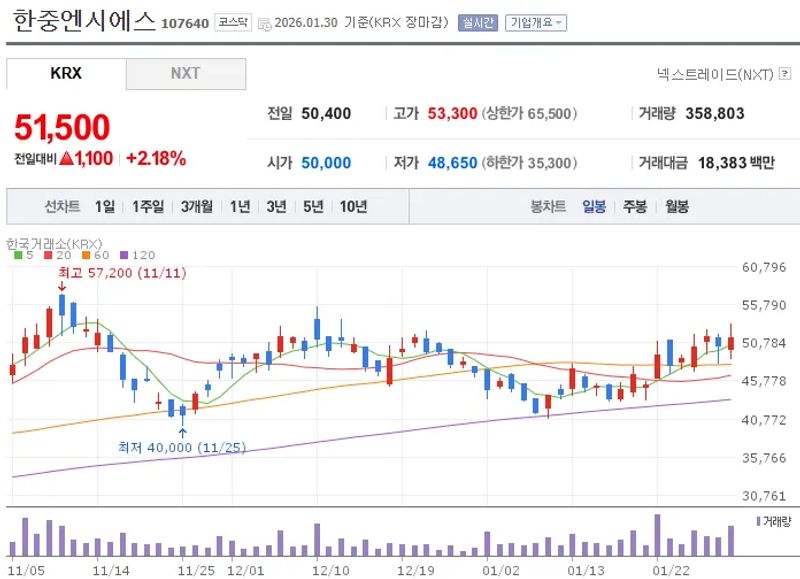This screenshot has width=800, height=579.
Task: Click the 거래대금 value 18,383 백만
Action: click(x=736, y=163)
